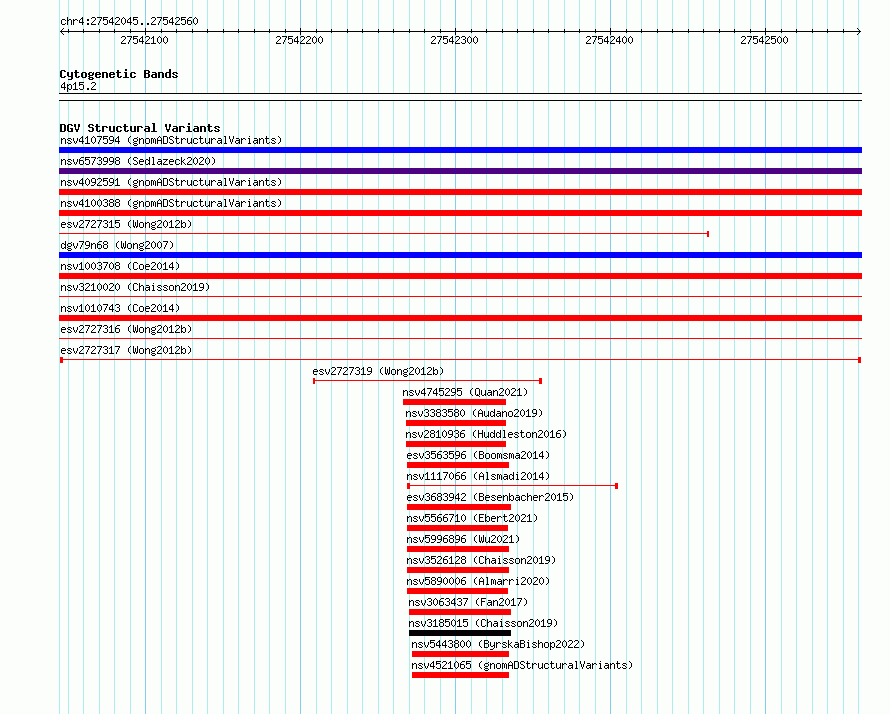Viewport: 890px width, 714px height.
Task: Select the nsv2810936 (Huddleston2016) label
Action: point(486,434)
